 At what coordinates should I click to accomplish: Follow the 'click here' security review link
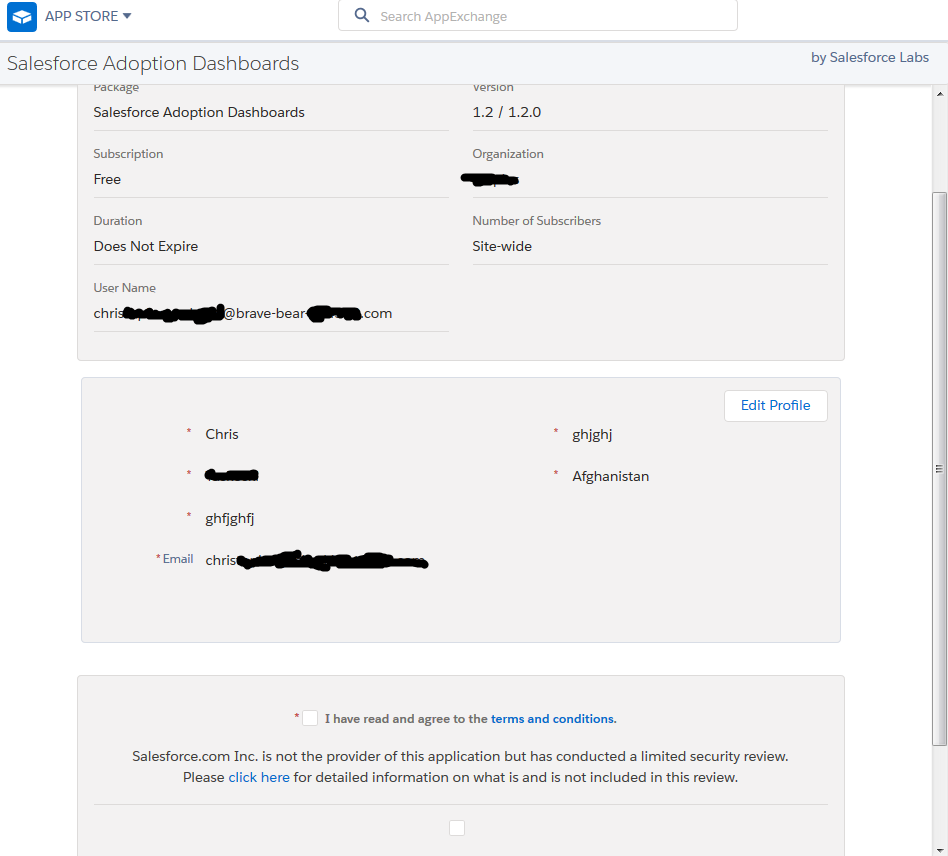pos(259,777)
